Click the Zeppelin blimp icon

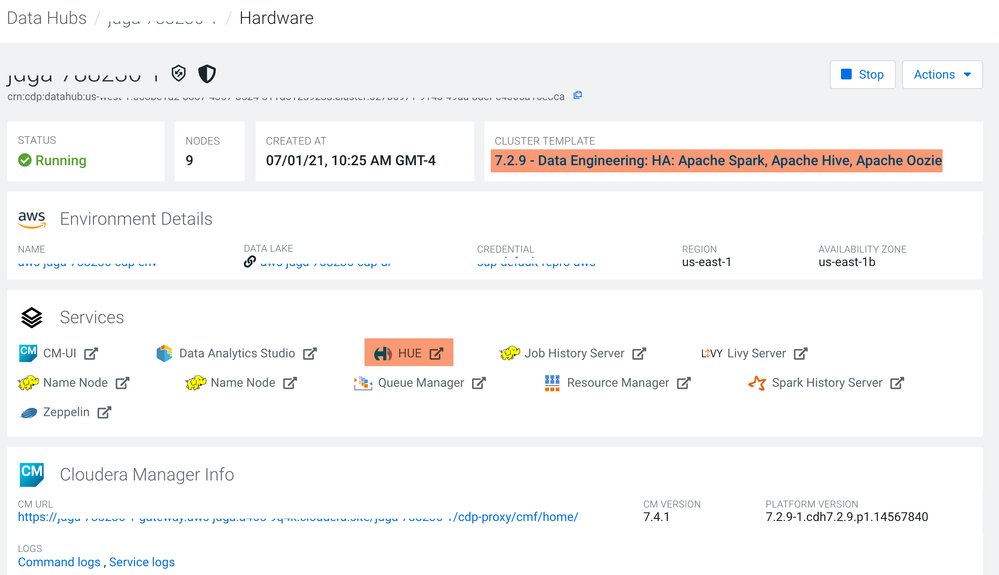29,413
